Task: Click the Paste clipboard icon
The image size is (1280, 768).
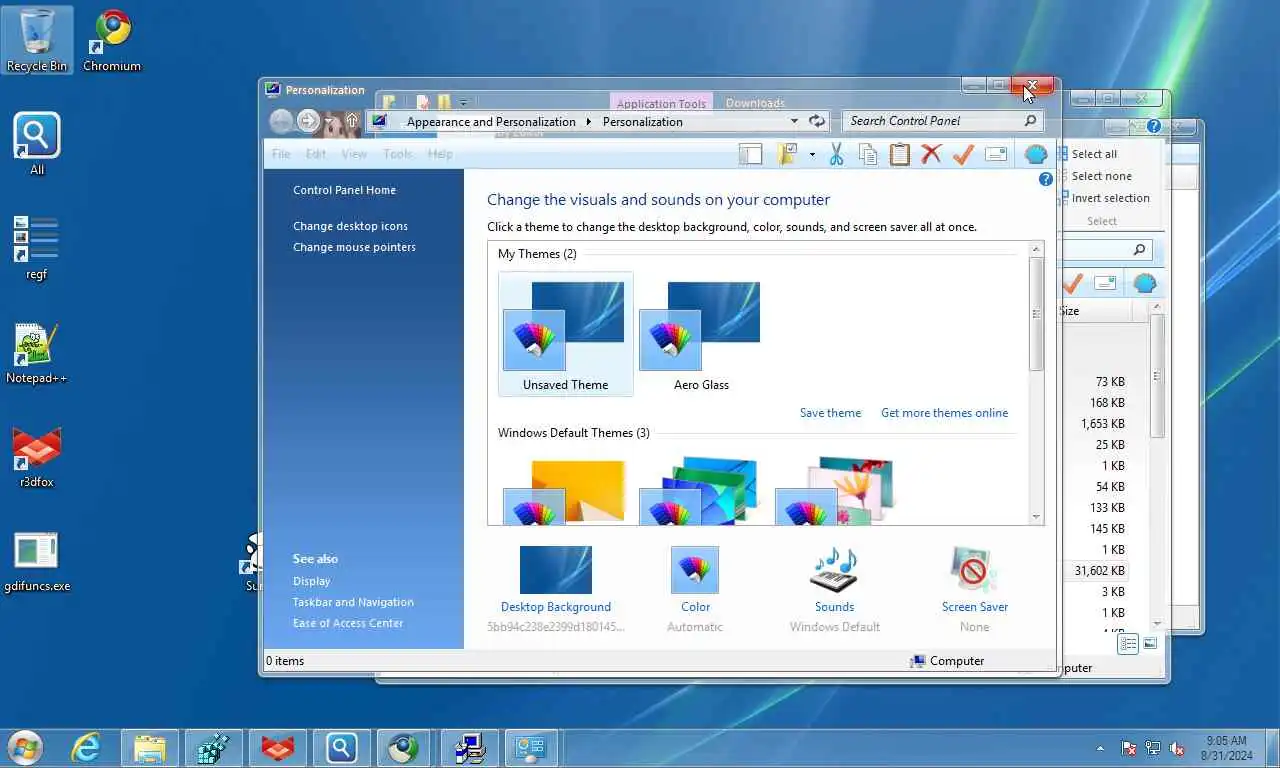Action: pos(900,154)
